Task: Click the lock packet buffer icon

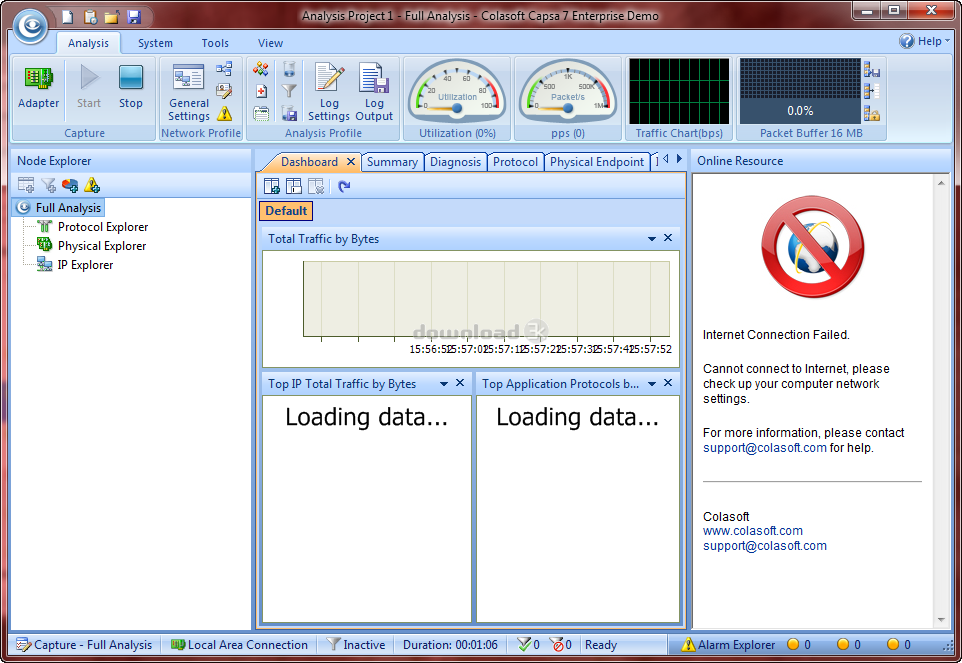Action: [x=872, y=113]
